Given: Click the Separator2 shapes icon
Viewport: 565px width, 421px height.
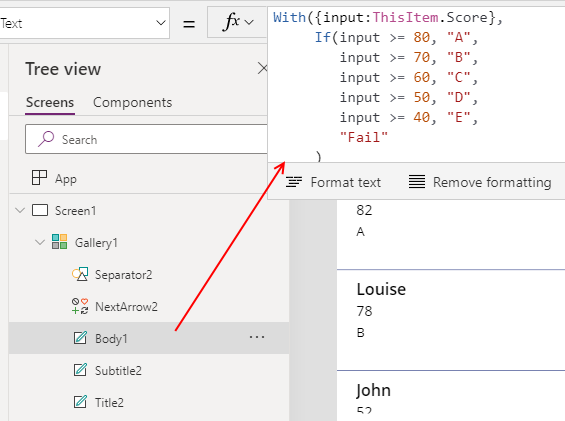Looking at the screenshot, I should pyautogui.click(x=80, y=274).
